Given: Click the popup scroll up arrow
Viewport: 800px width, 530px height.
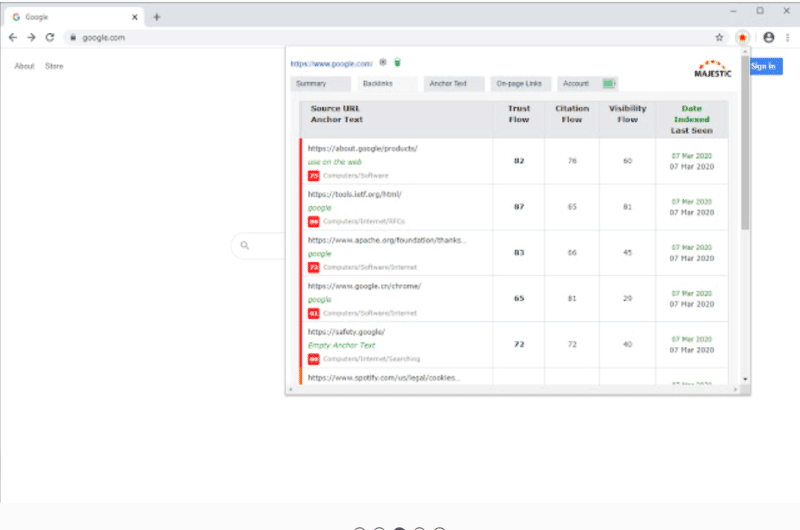Looking at the screenshot, I should click(745, 52).
